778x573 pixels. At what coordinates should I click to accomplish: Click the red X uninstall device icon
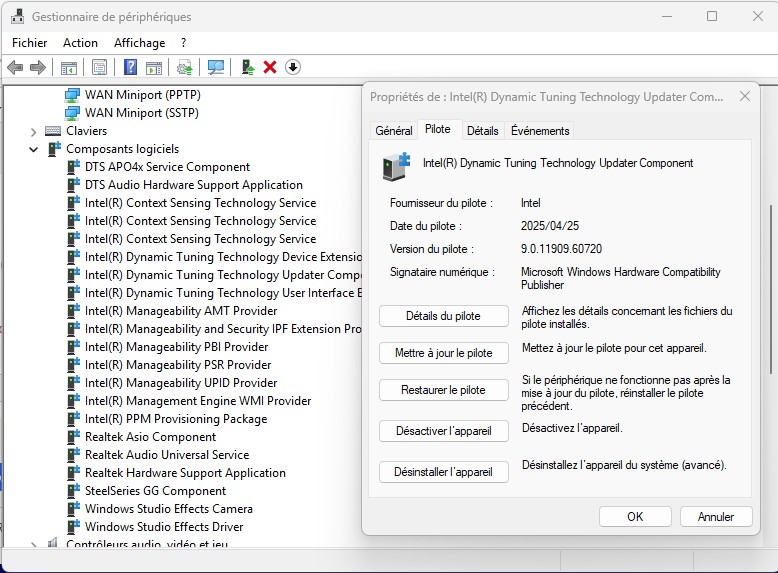(x=270, y=67)
